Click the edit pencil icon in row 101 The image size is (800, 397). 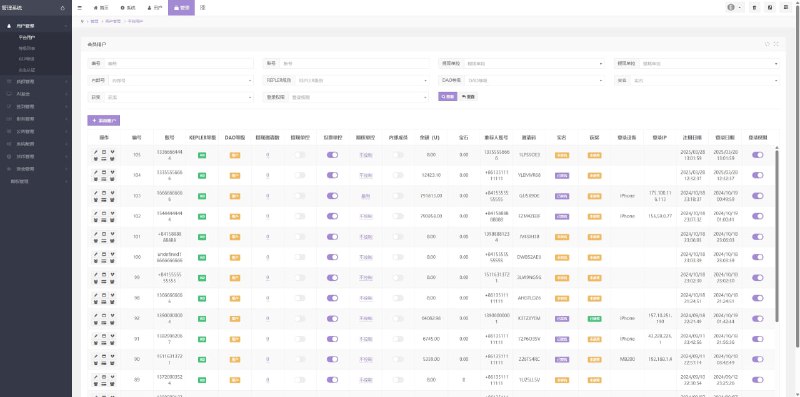pos(95,234)
